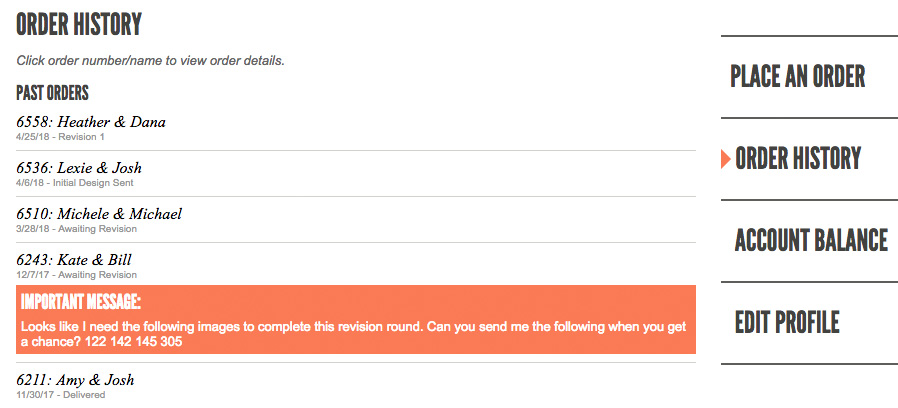Click the 4/25/18 Revision 1 status line

point(60,137)
